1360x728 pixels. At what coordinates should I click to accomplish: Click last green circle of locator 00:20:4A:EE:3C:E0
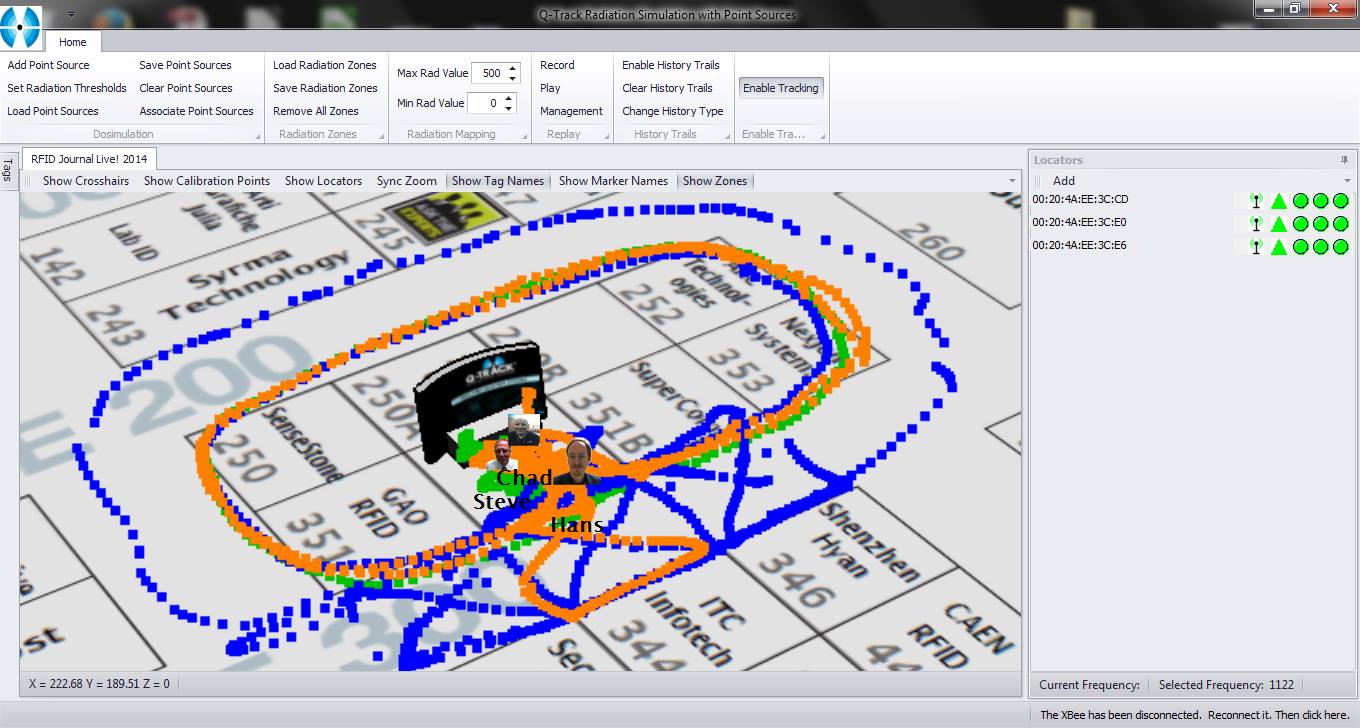click(x=1340, y=223)
